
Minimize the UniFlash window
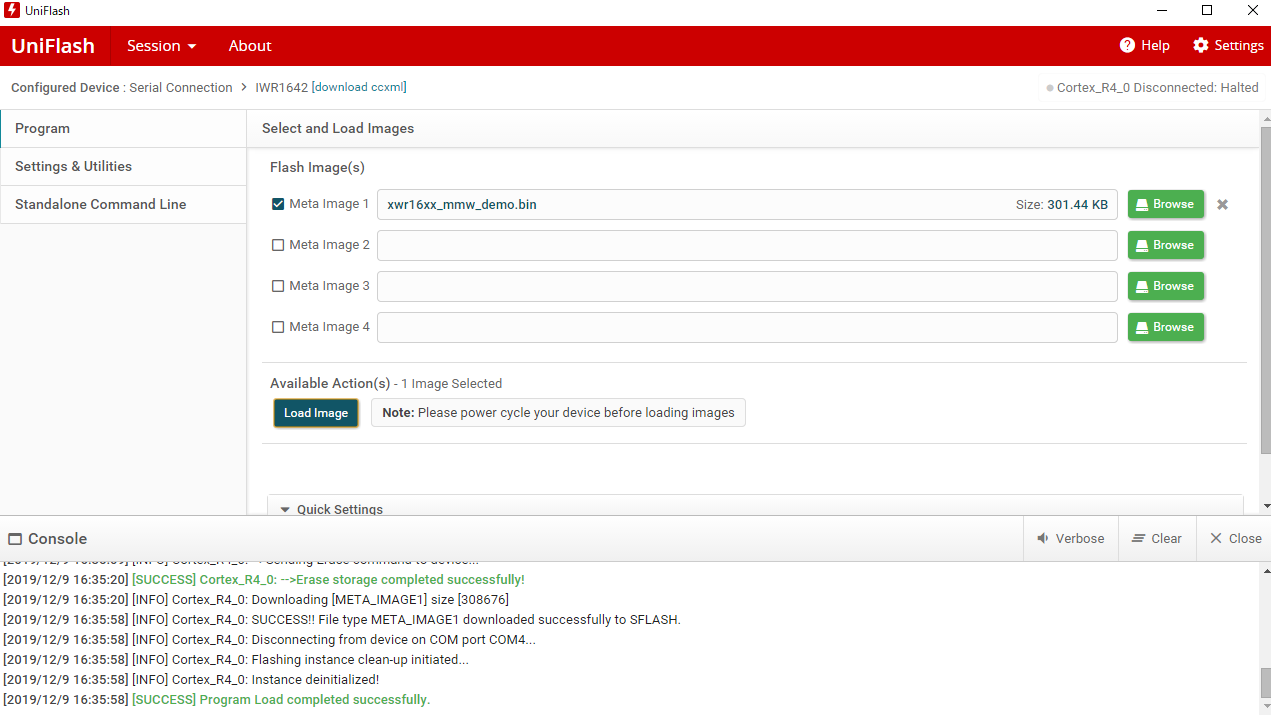(x=1162, y=11)
